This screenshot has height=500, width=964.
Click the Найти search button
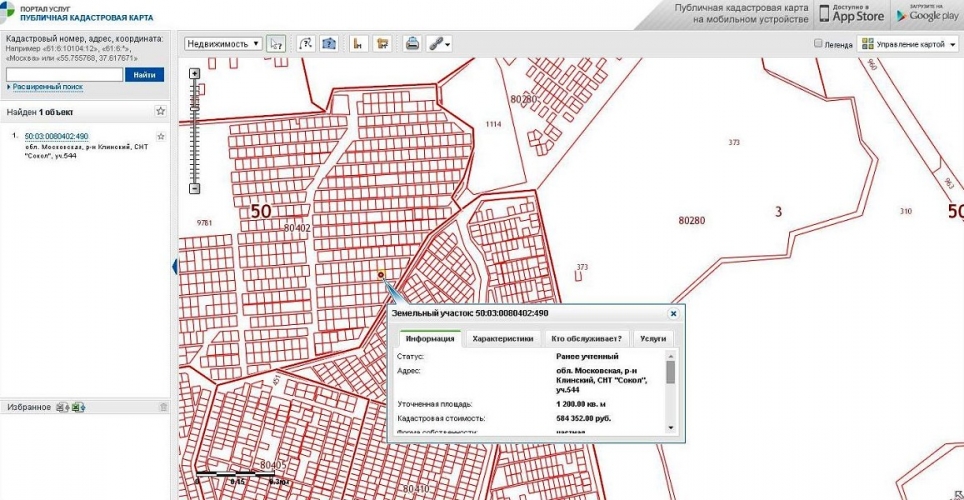click(x=144, y=74)
